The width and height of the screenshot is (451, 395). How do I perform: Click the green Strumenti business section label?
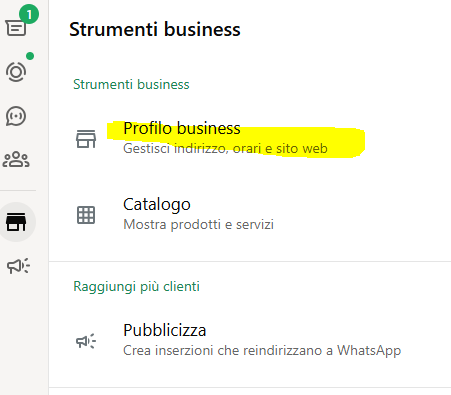131,84
